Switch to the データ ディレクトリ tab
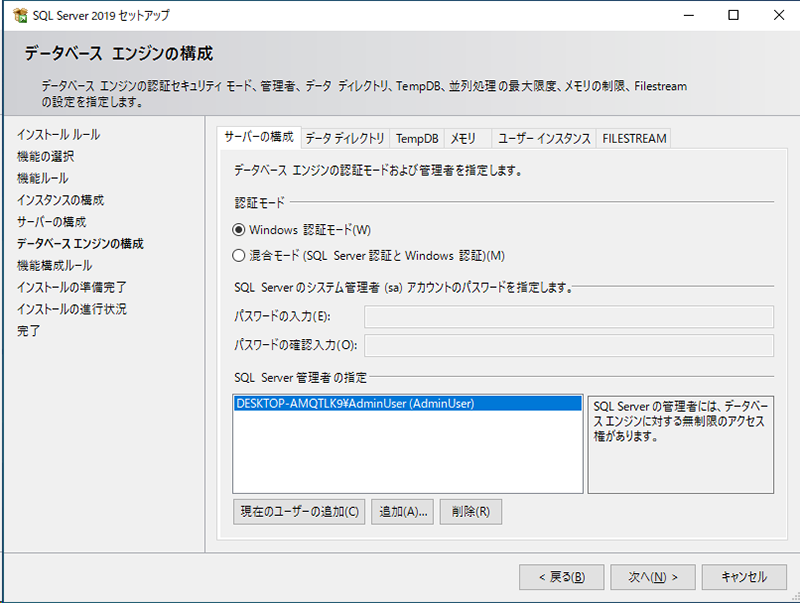The height and width of the screenshot is (603, 800). coord(345,139)
